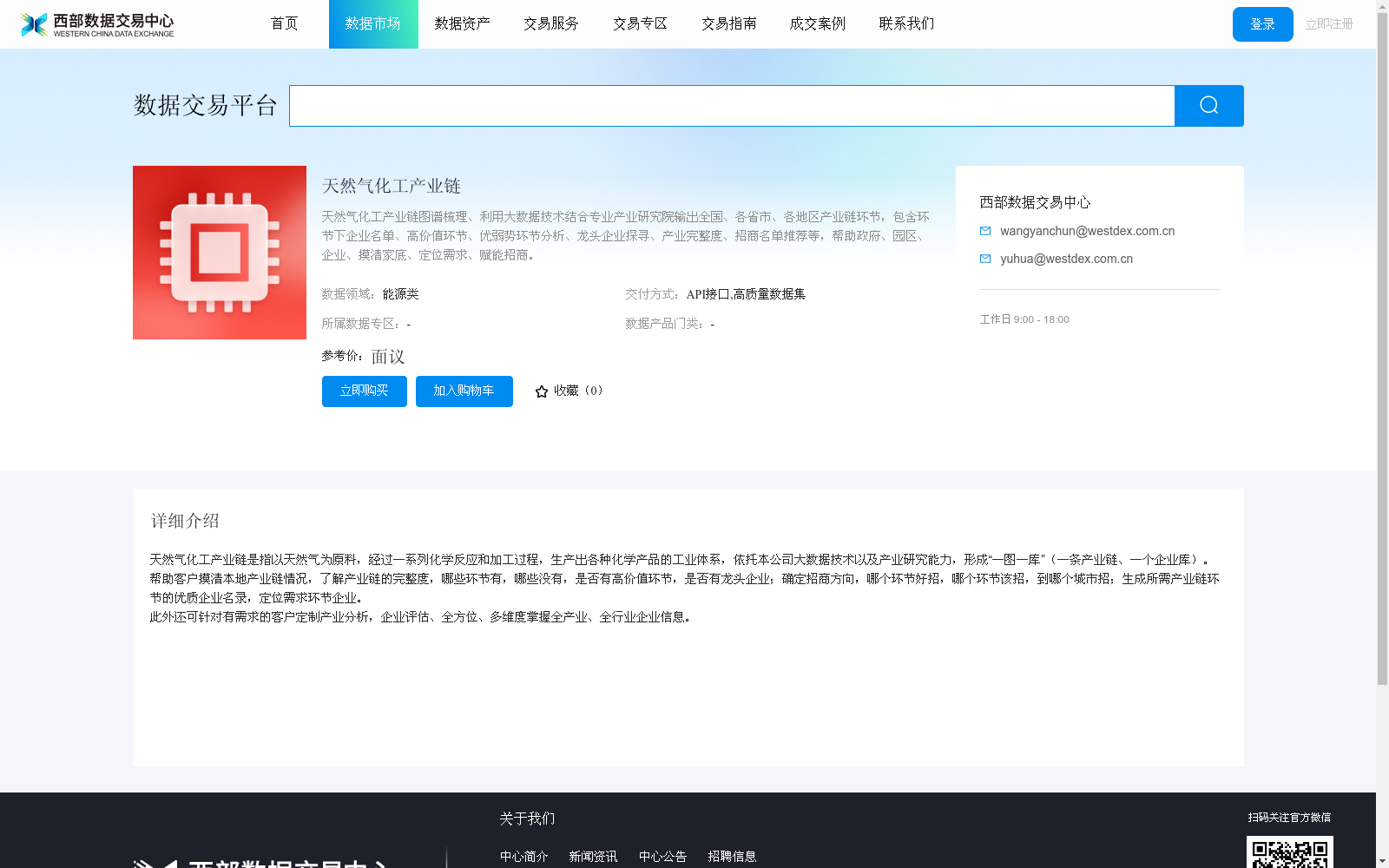Open 成交案例 menu item
Viewport: 1389px width, 868px height.
click(818, 23)
